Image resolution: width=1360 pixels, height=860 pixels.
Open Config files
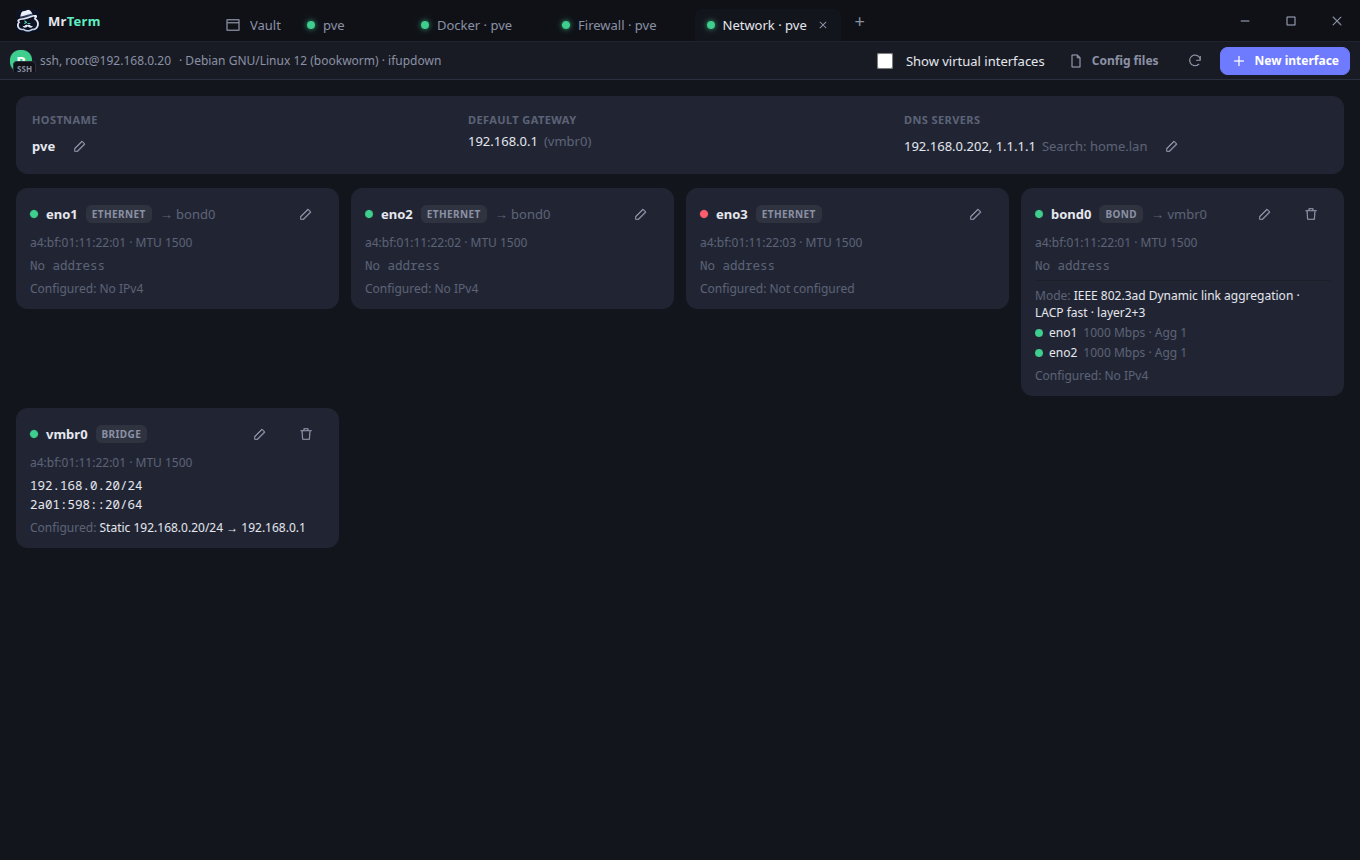1114,61
